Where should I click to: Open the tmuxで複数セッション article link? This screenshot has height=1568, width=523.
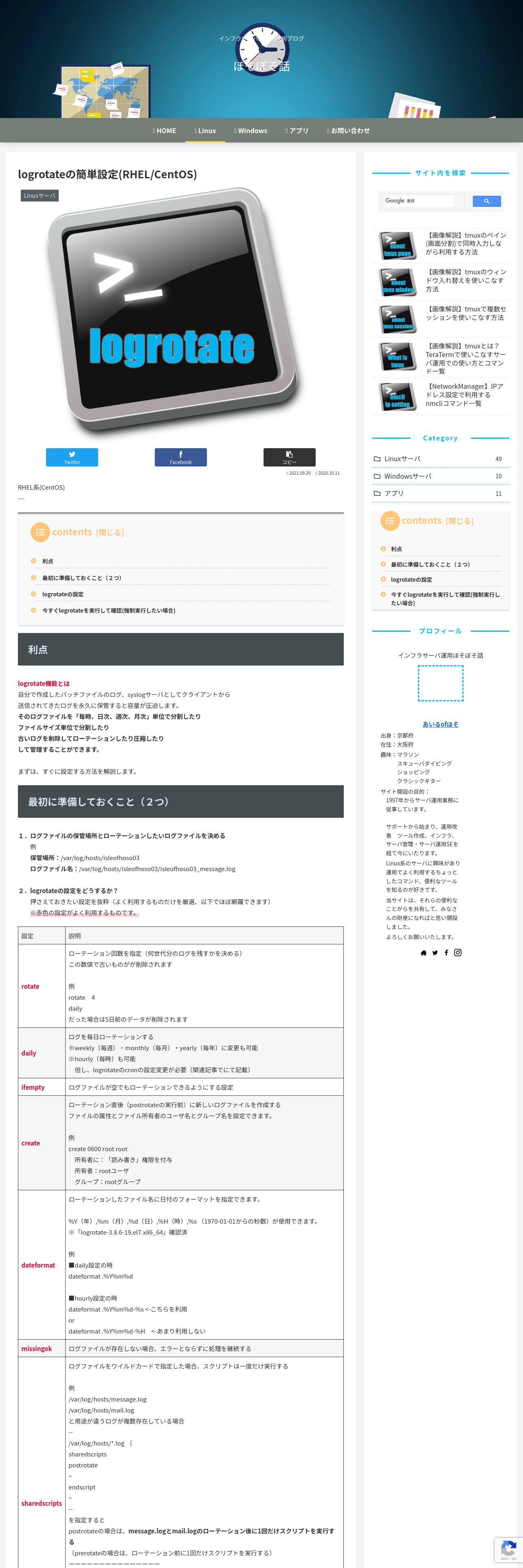(x=466, y=313)
